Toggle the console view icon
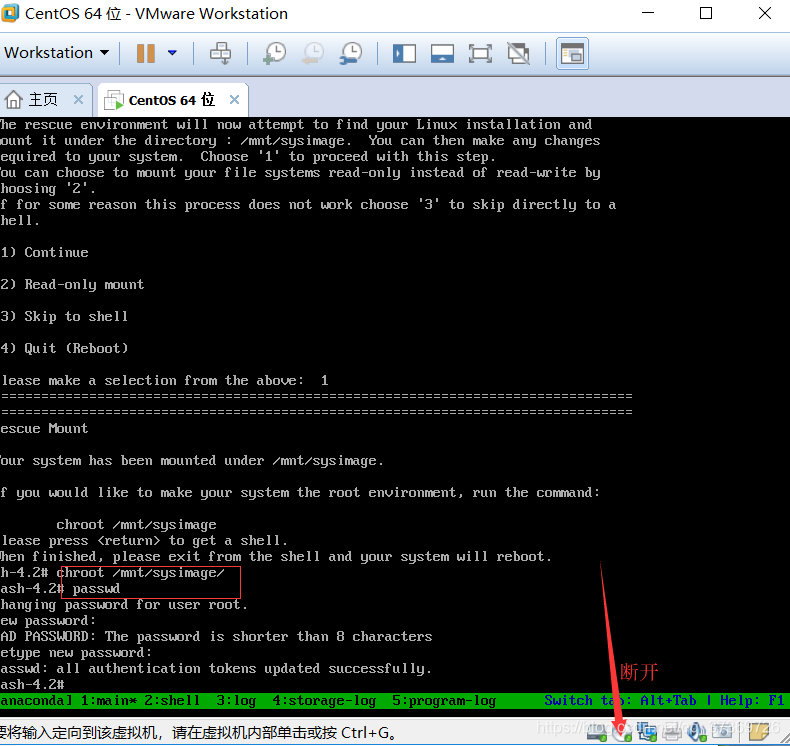 (x=572, y=53)
